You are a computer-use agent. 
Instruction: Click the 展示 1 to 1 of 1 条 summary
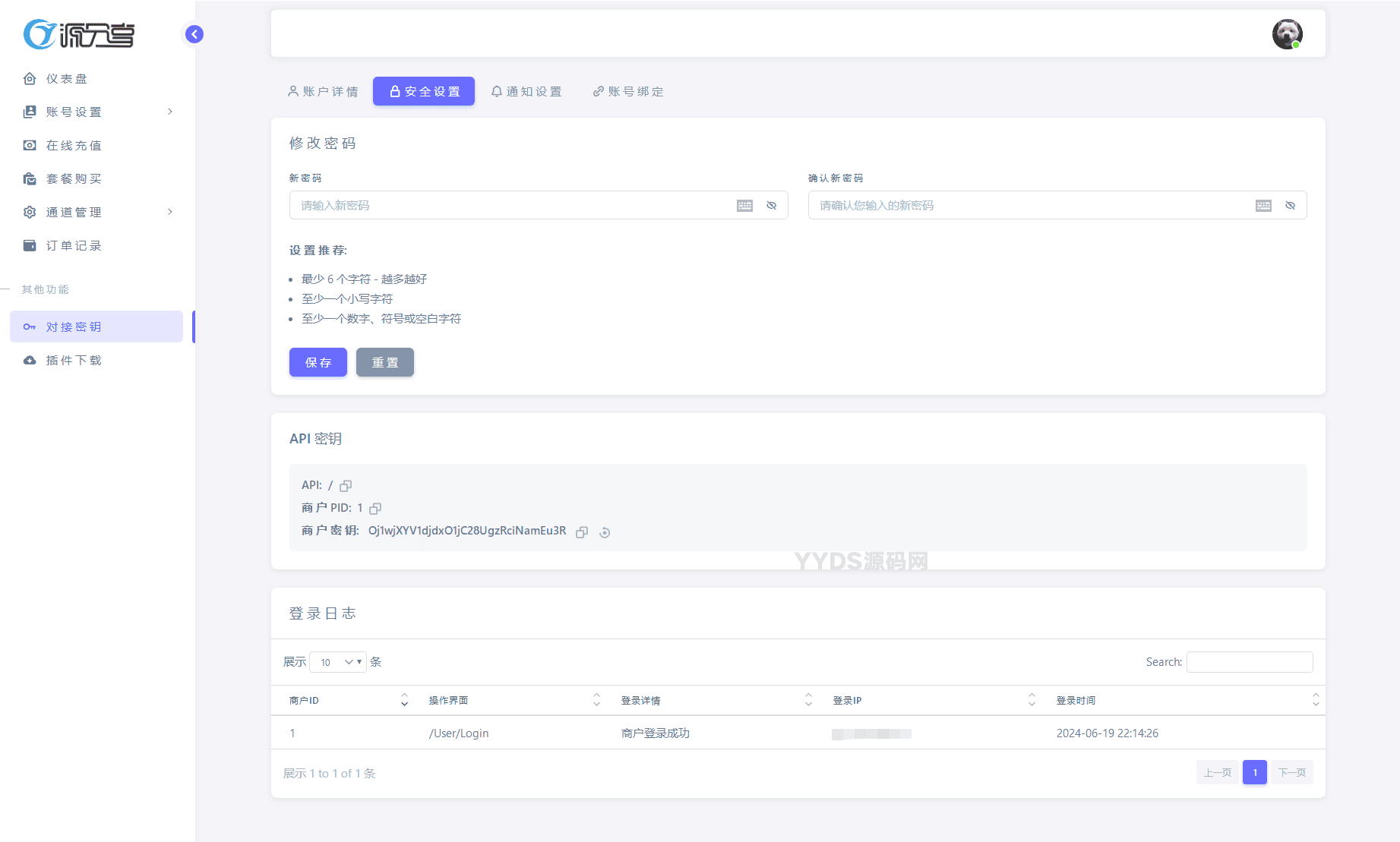pyautogui.click(x=330, y=774)
